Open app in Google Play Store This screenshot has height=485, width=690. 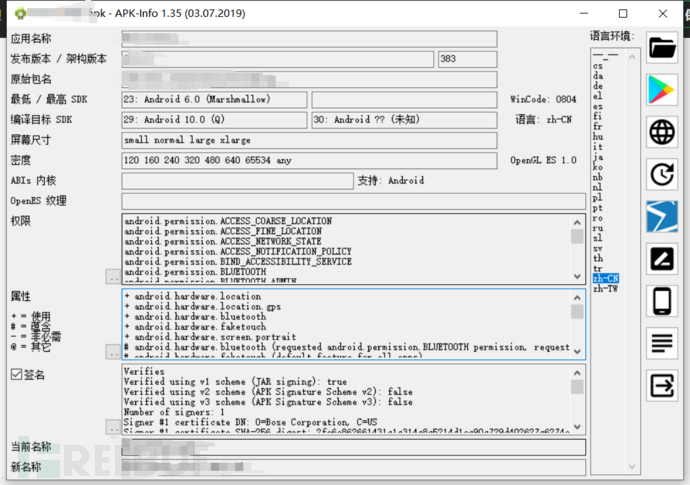point(662,90)
